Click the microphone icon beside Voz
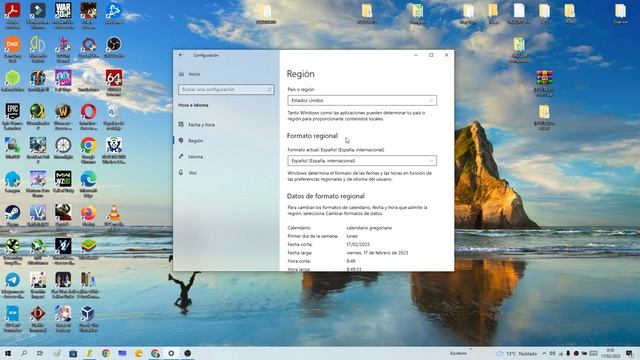This screenshot has height=360, width=640. 181,173
